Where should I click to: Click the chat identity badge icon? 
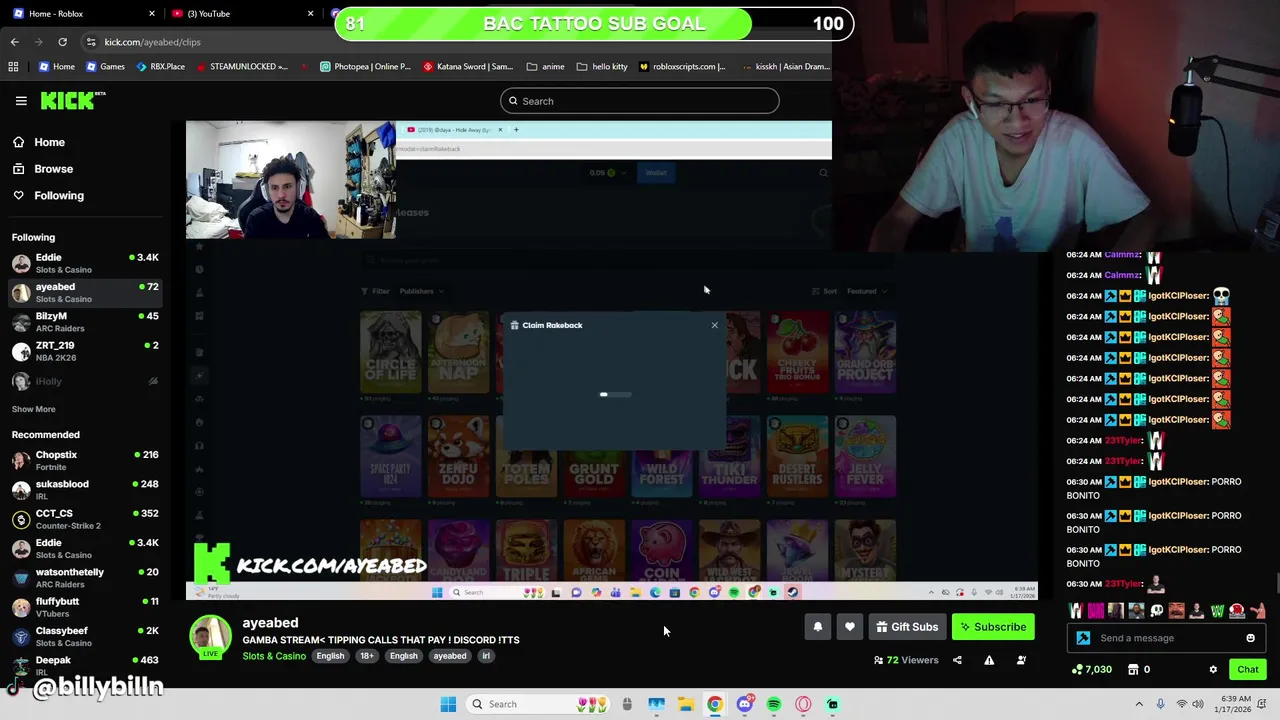click(1083, 638)
